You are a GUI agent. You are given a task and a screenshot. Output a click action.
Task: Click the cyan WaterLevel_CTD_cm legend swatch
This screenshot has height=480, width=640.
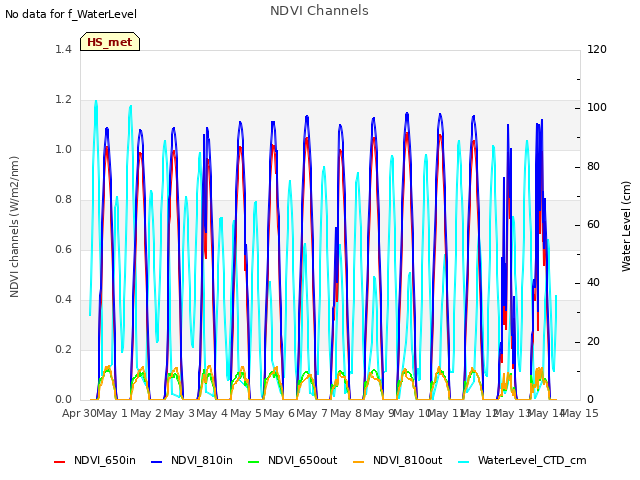pos(464,462)
